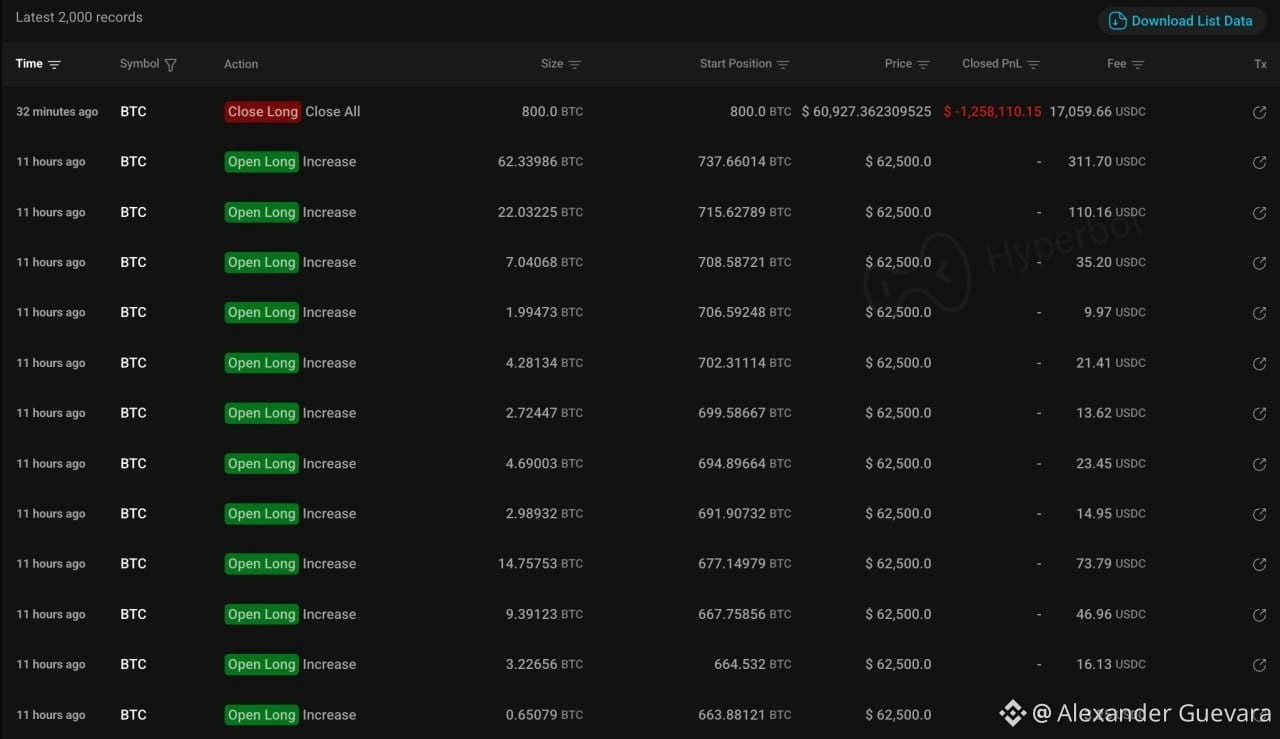
Task: Select the fee 17,059.66 USDC
Action: 1097,112
